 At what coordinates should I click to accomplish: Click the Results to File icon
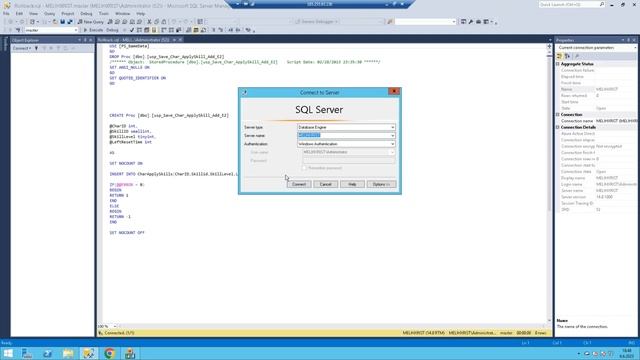[x=203, y=30]
